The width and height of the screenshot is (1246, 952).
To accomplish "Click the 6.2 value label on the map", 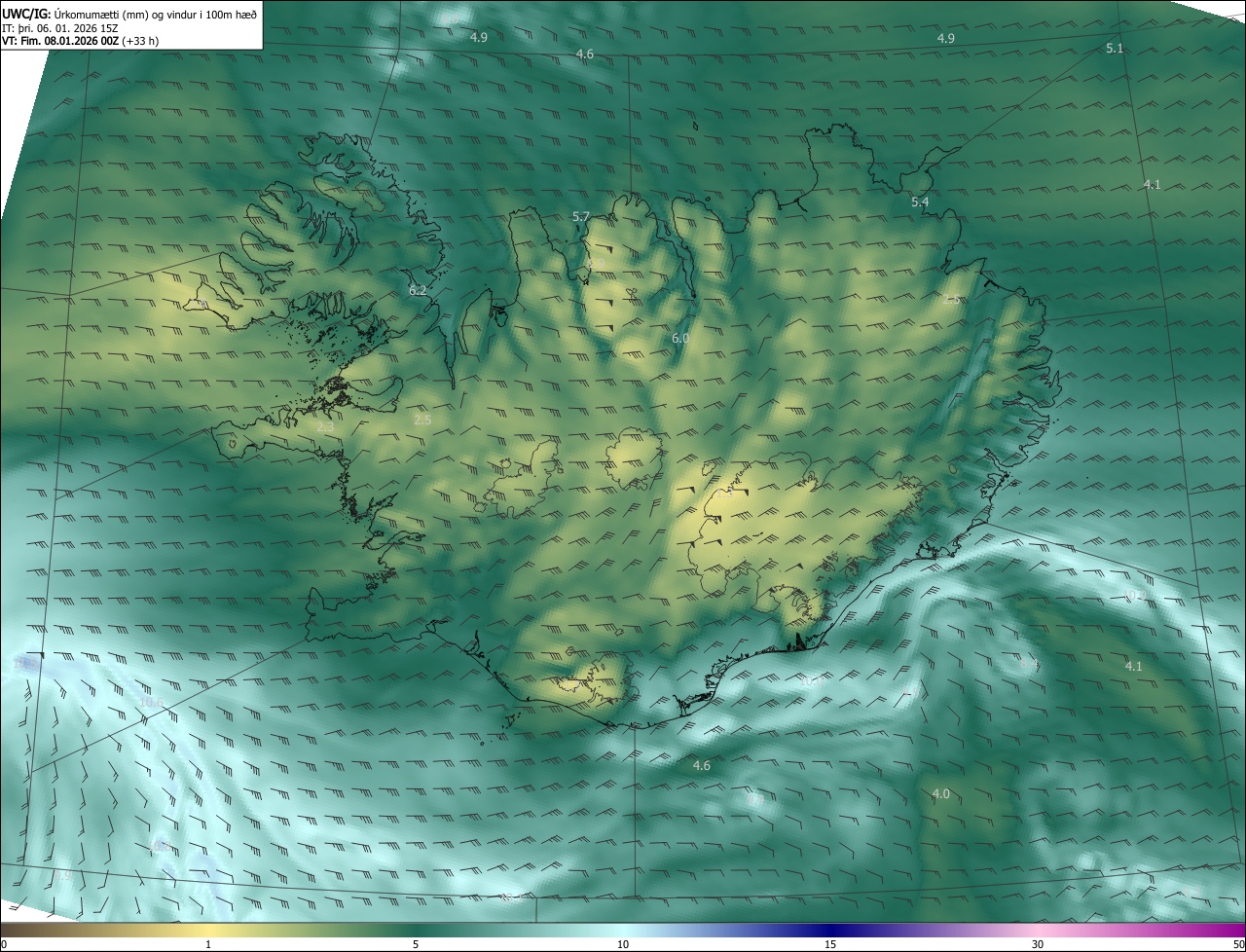I will (418, 290).
